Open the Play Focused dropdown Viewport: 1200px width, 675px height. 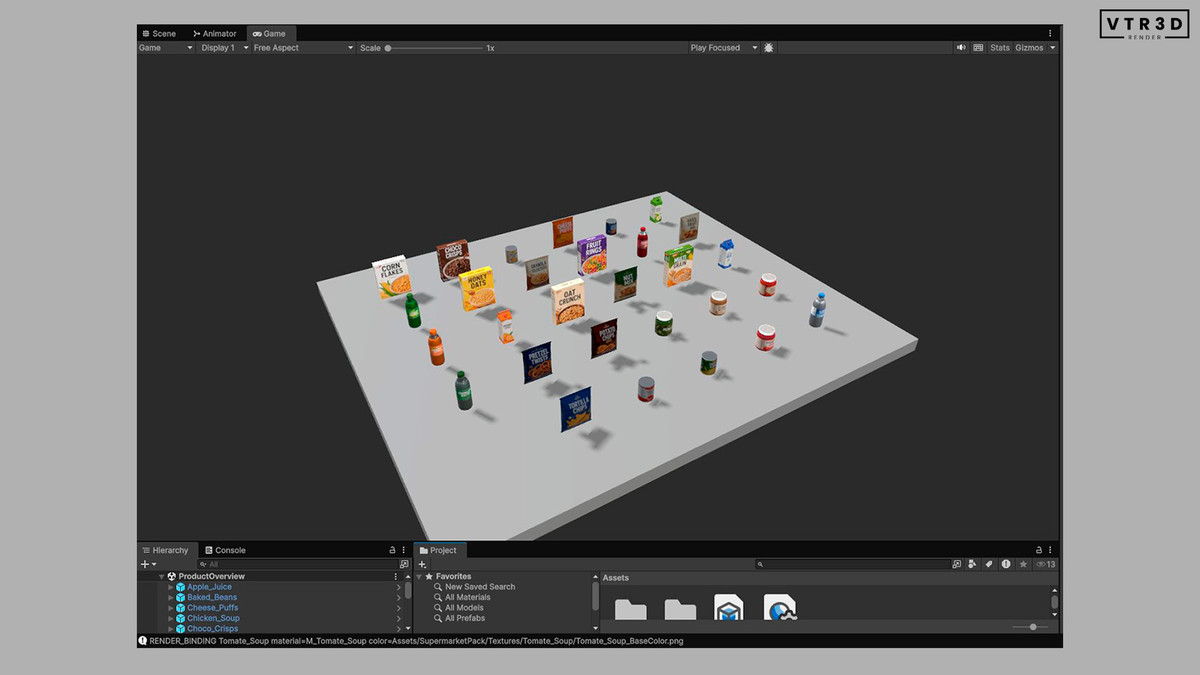pos(723,47)
